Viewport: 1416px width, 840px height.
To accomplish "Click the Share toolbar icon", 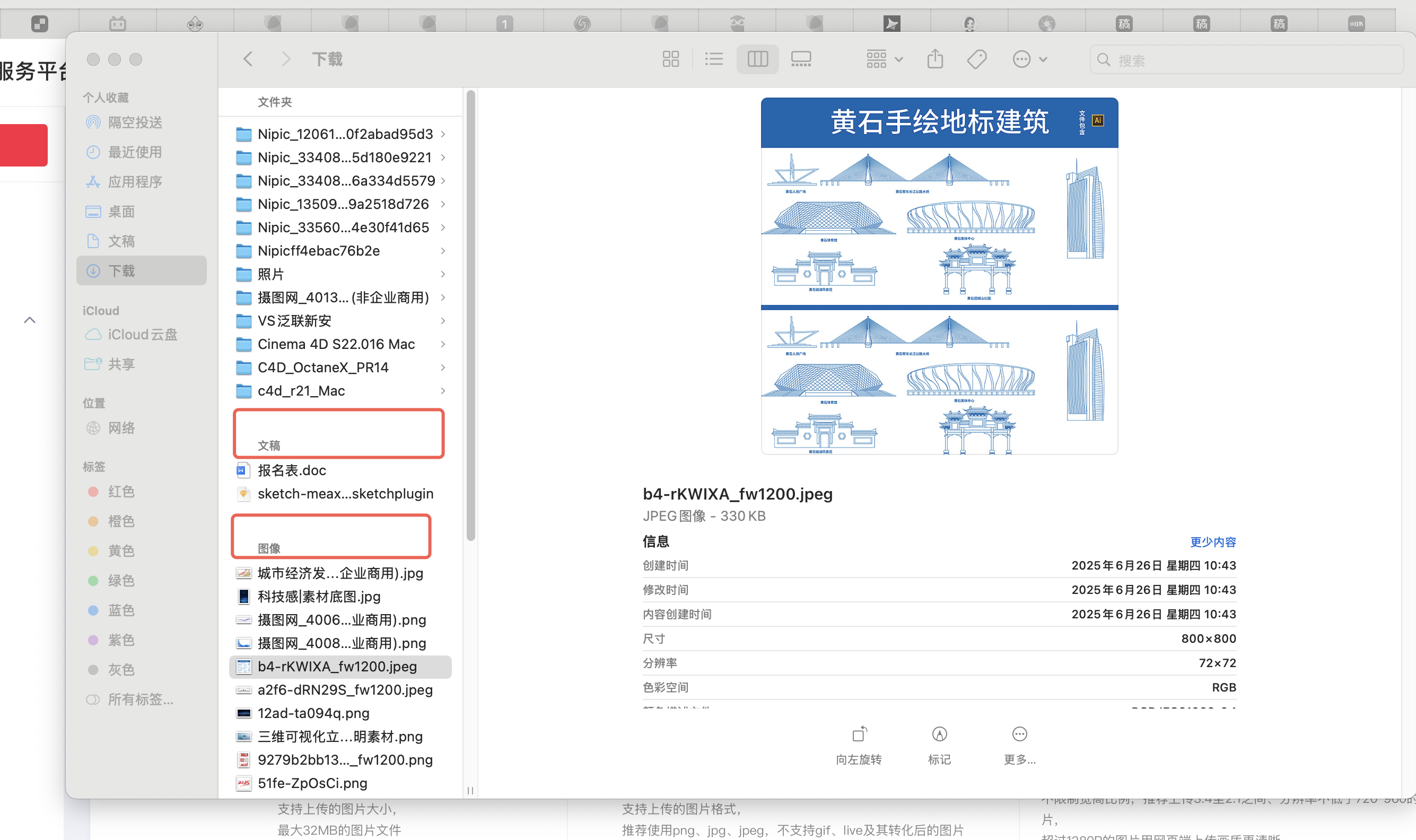I will pyautogui.click(x=935, y=59).
